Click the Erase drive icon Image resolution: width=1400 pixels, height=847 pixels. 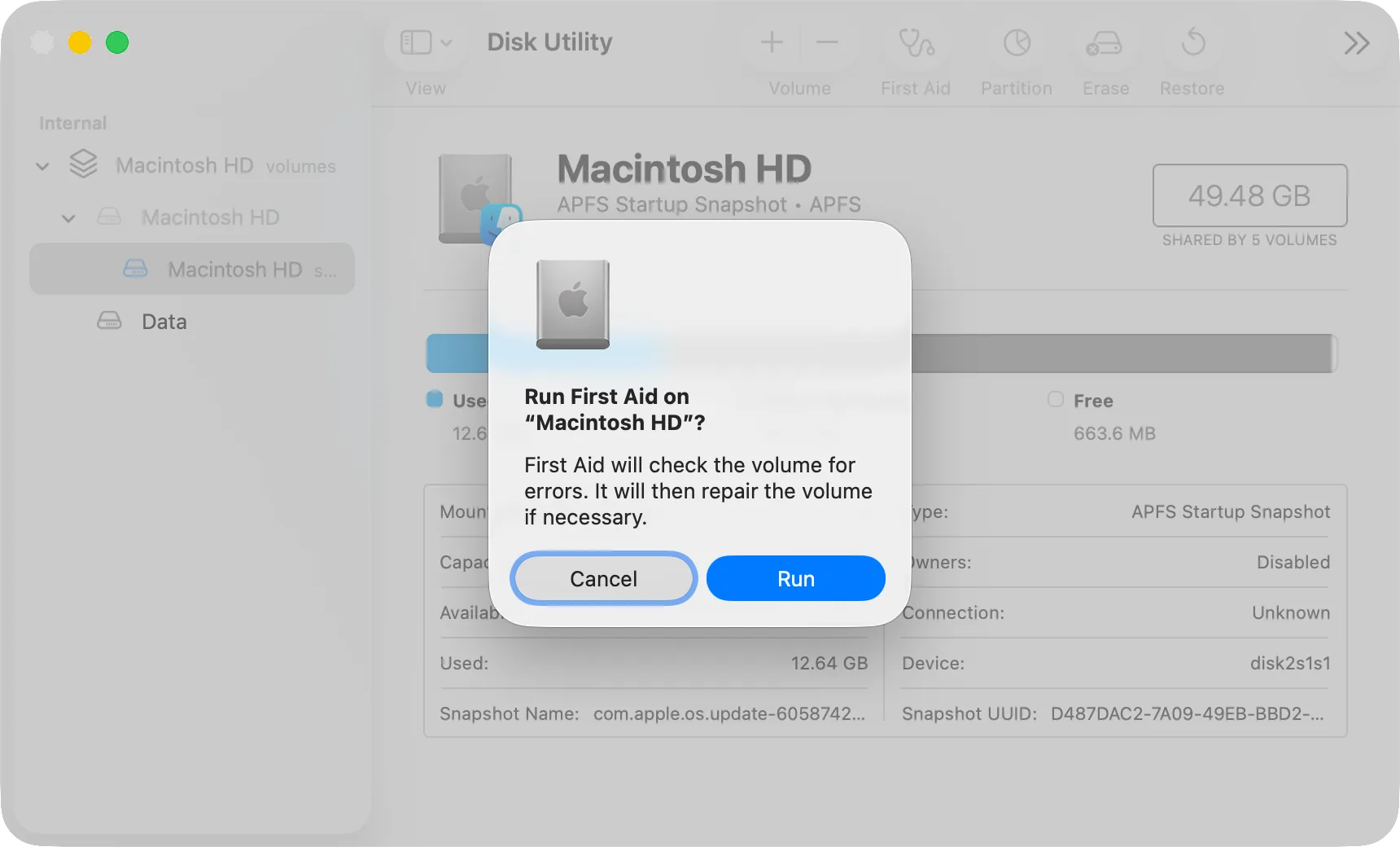[1105, 42]
